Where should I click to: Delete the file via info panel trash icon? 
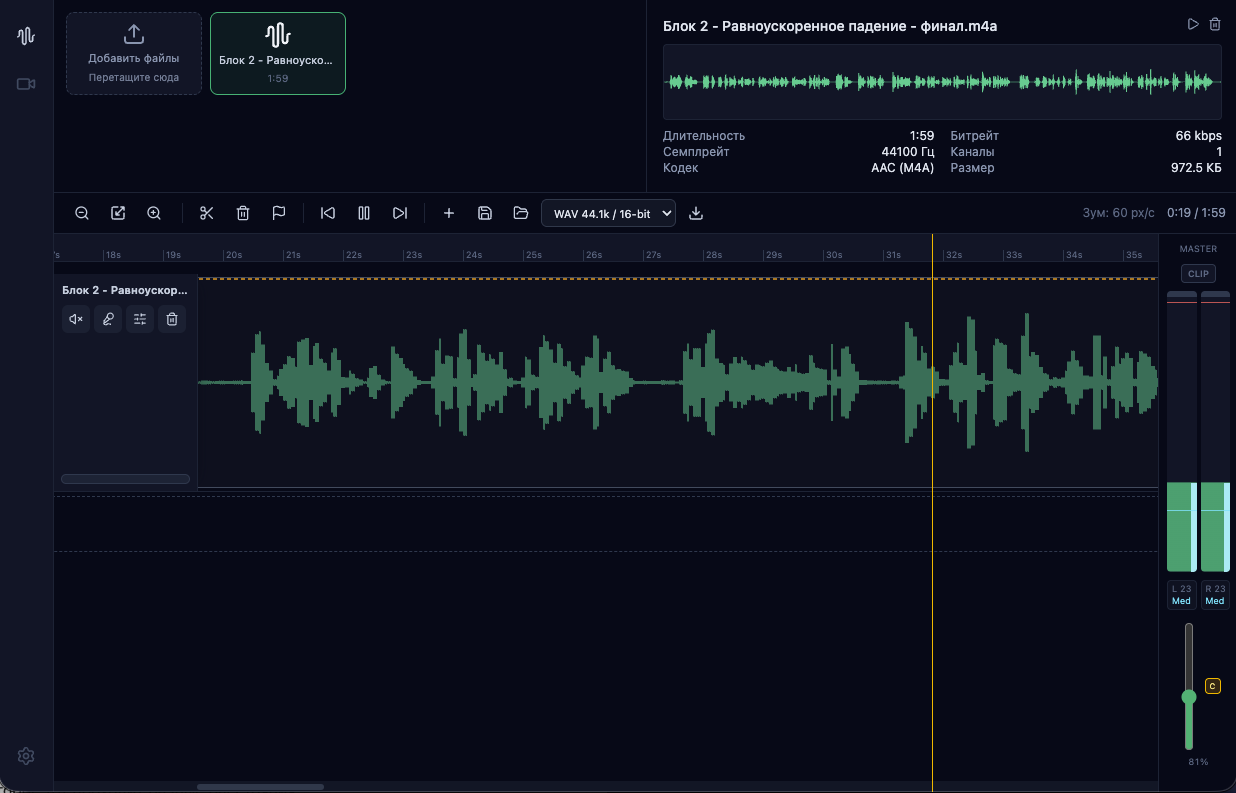(1215, 24)
